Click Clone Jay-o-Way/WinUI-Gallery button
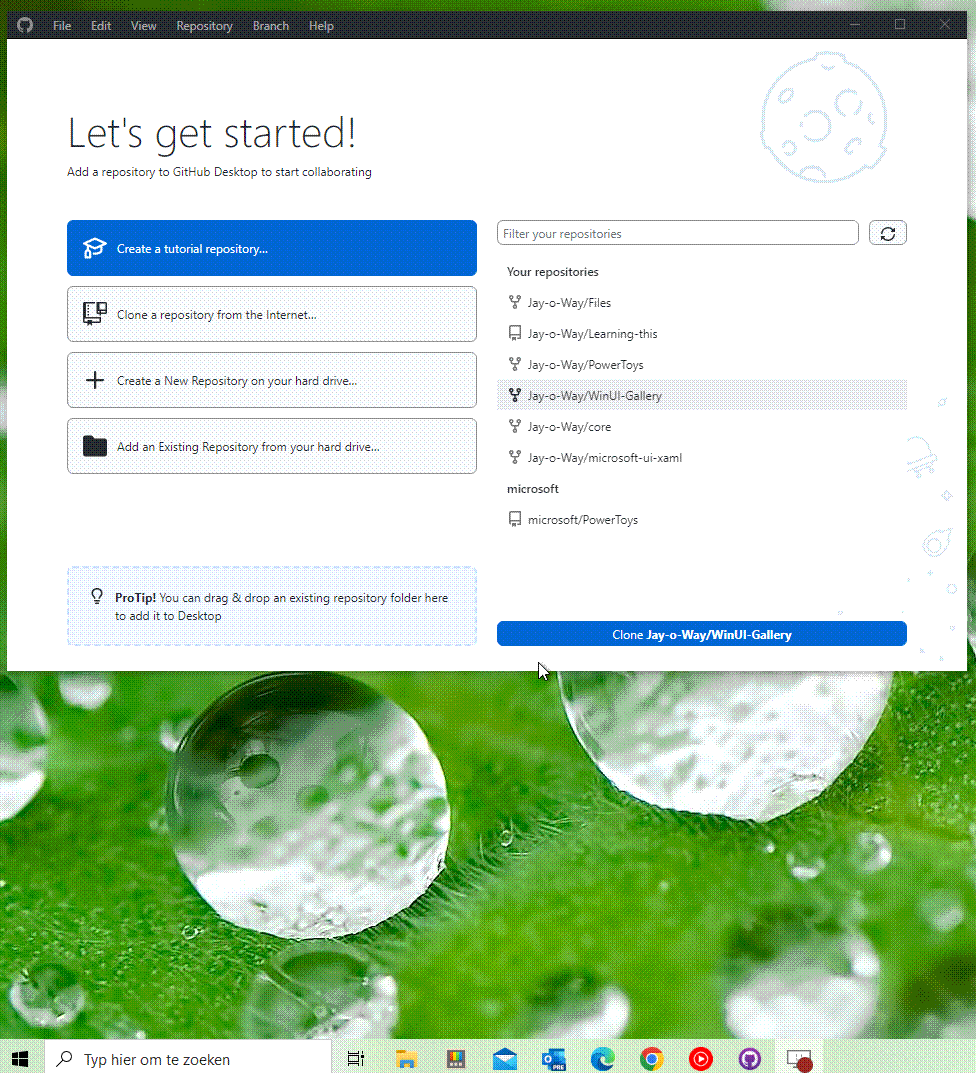Image resolution: width=976 pixels, height=1073 pixels. (702, 634)
